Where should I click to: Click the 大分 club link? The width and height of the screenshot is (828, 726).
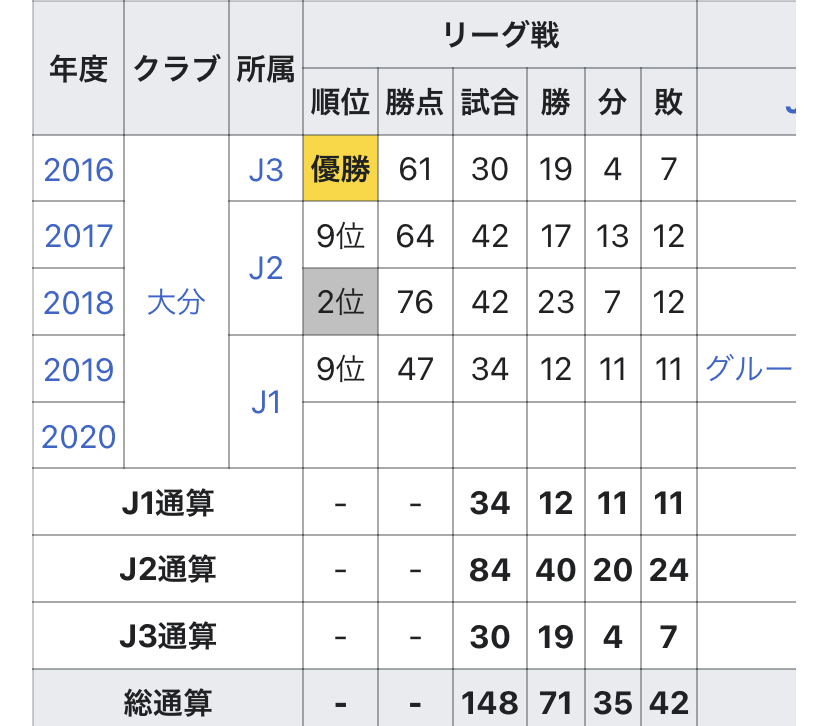[x=175, y=303]
